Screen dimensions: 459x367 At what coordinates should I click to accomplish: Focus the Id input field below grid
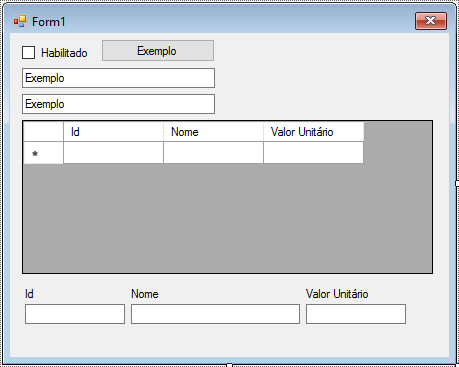click(75, 314)
